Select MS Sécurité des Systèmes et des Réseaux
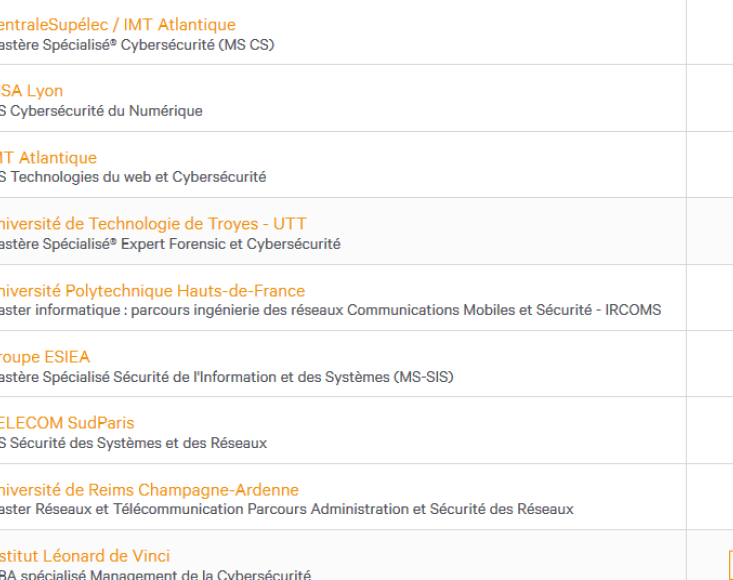The image size is (733, 580). [133, 443]
